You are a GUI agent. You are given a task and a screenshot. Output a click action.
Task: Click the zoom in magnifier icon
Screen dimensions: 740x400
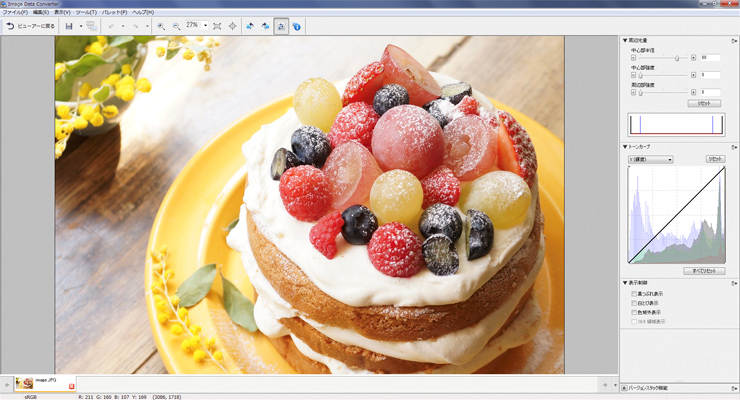pyautogui.click(x=161, y=25)
